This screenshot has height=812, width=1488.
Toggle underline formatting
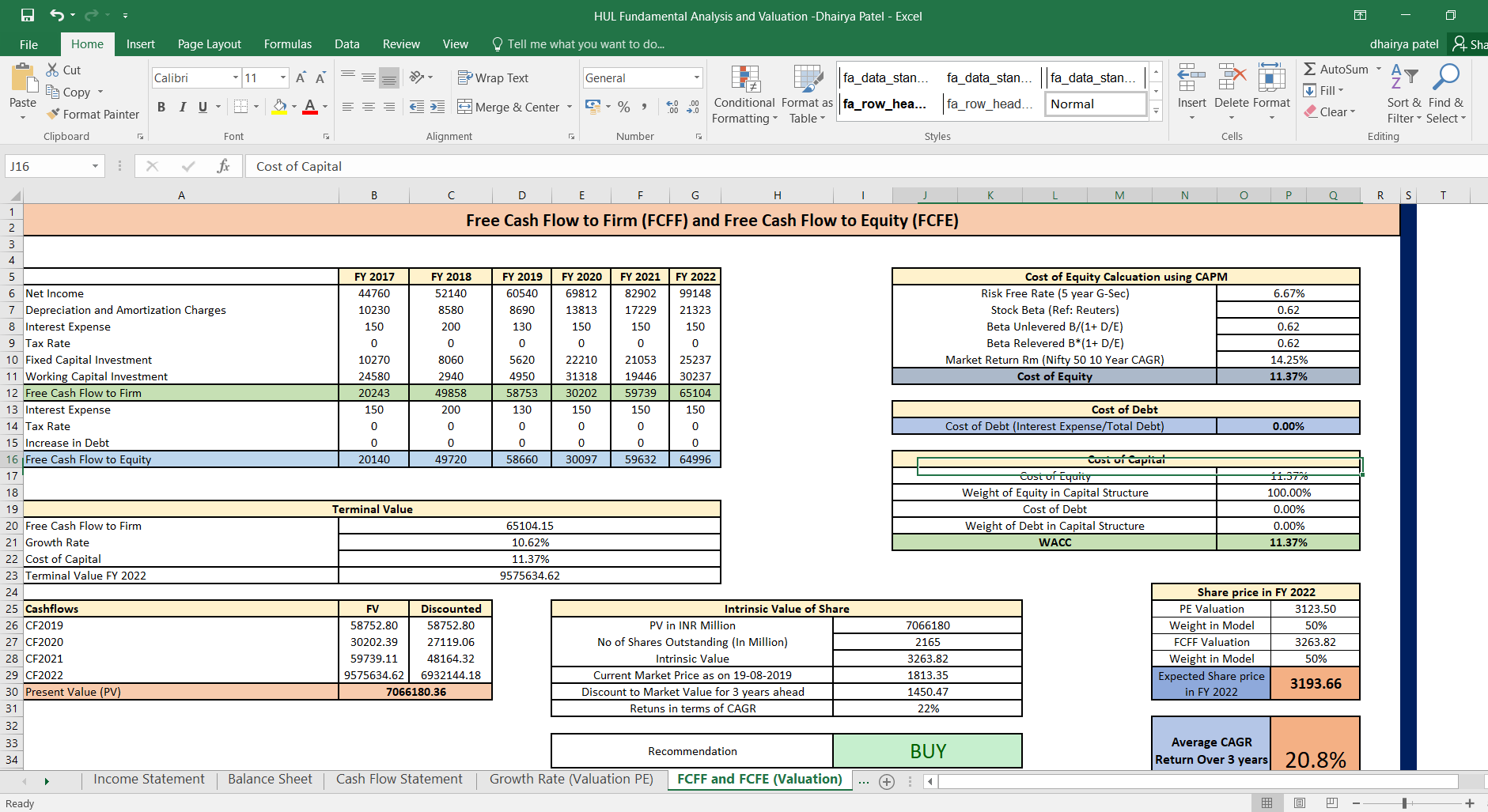(x=203, y=107)
